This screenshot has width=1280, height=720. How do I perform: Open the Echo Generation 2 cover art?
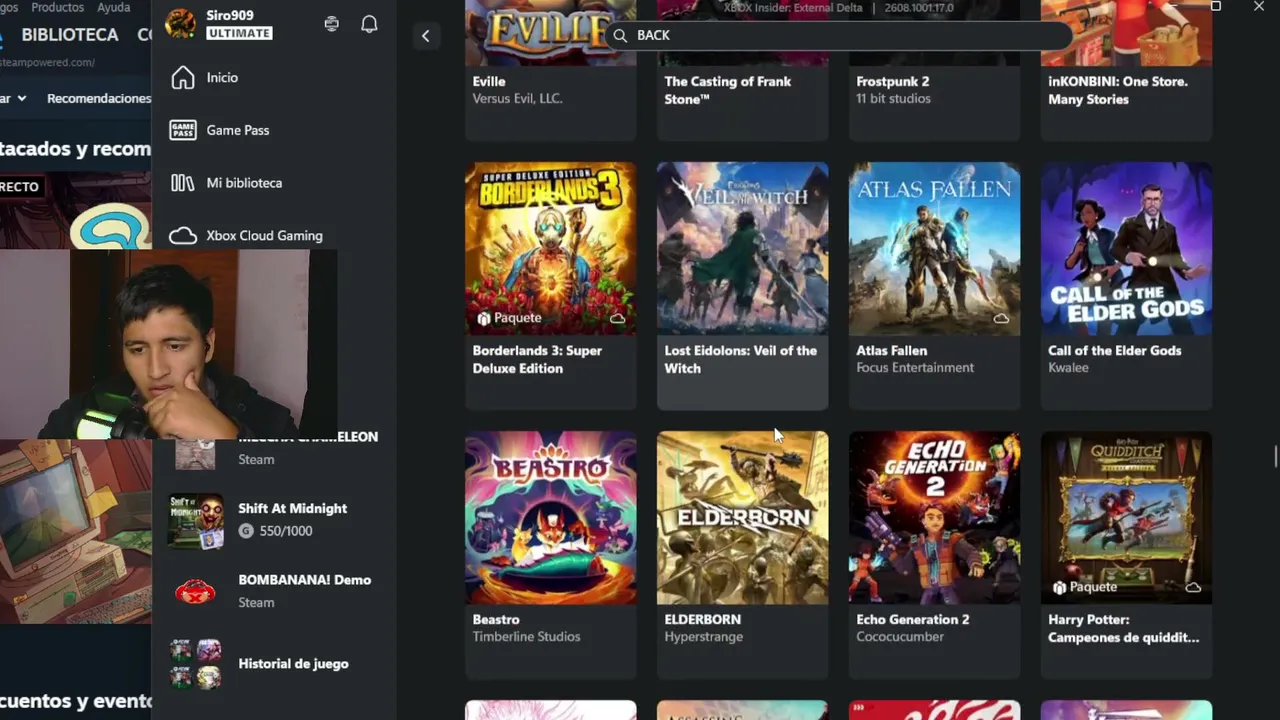pyautogui.click(x=934, y=518)
